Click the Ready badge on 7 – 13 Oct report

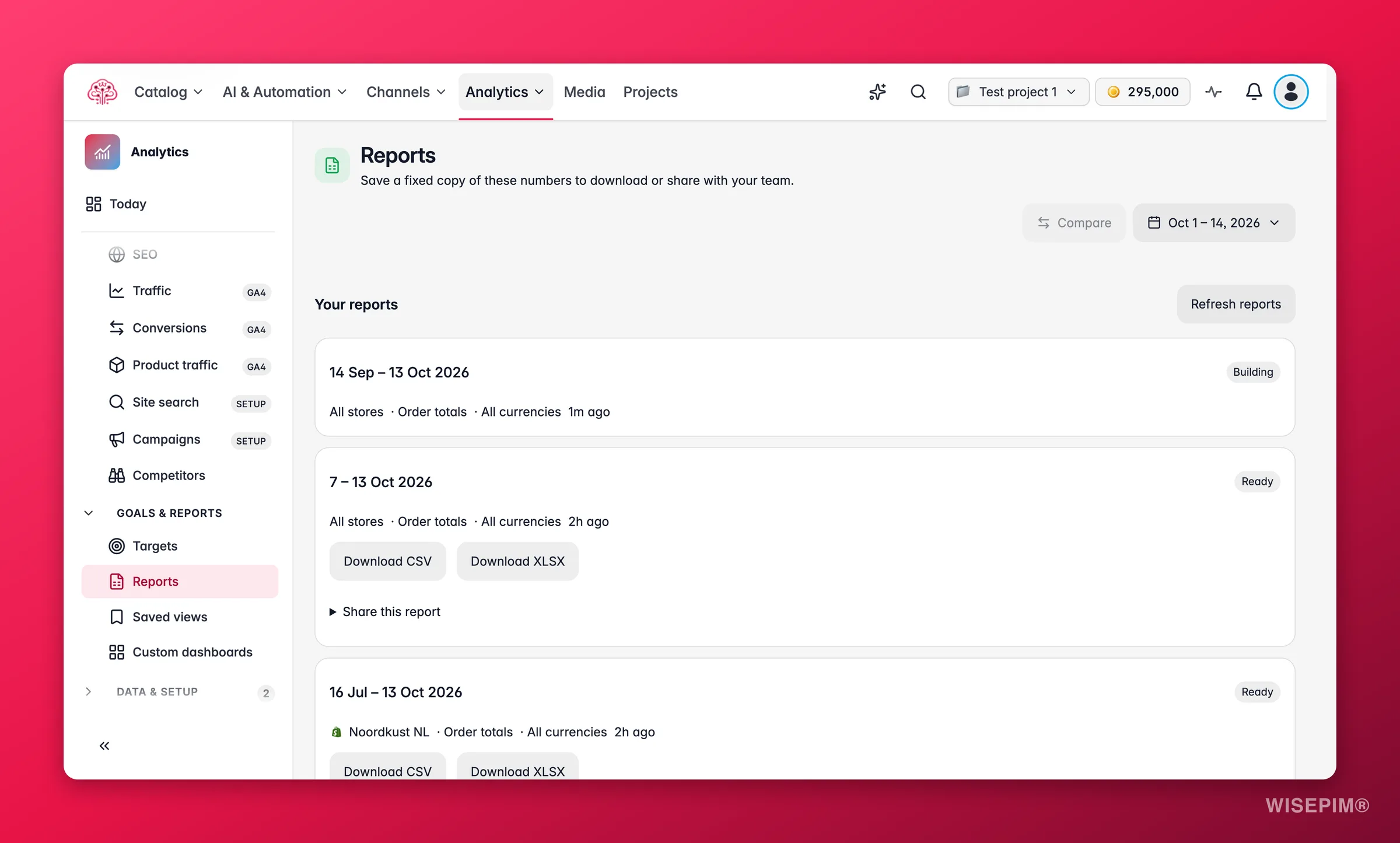(1257, 482)
